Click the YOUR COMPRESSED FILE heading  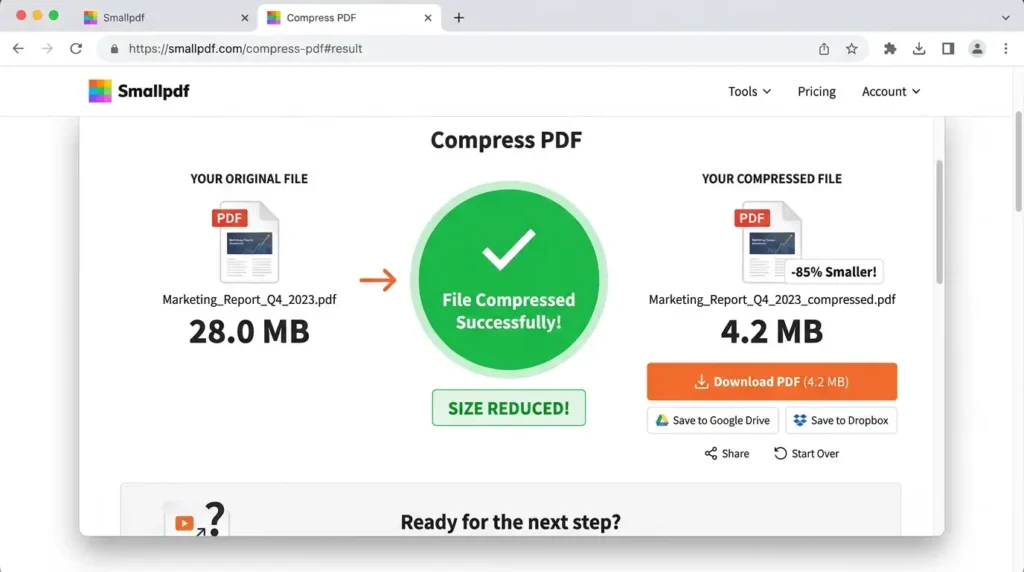click(772, 178)
